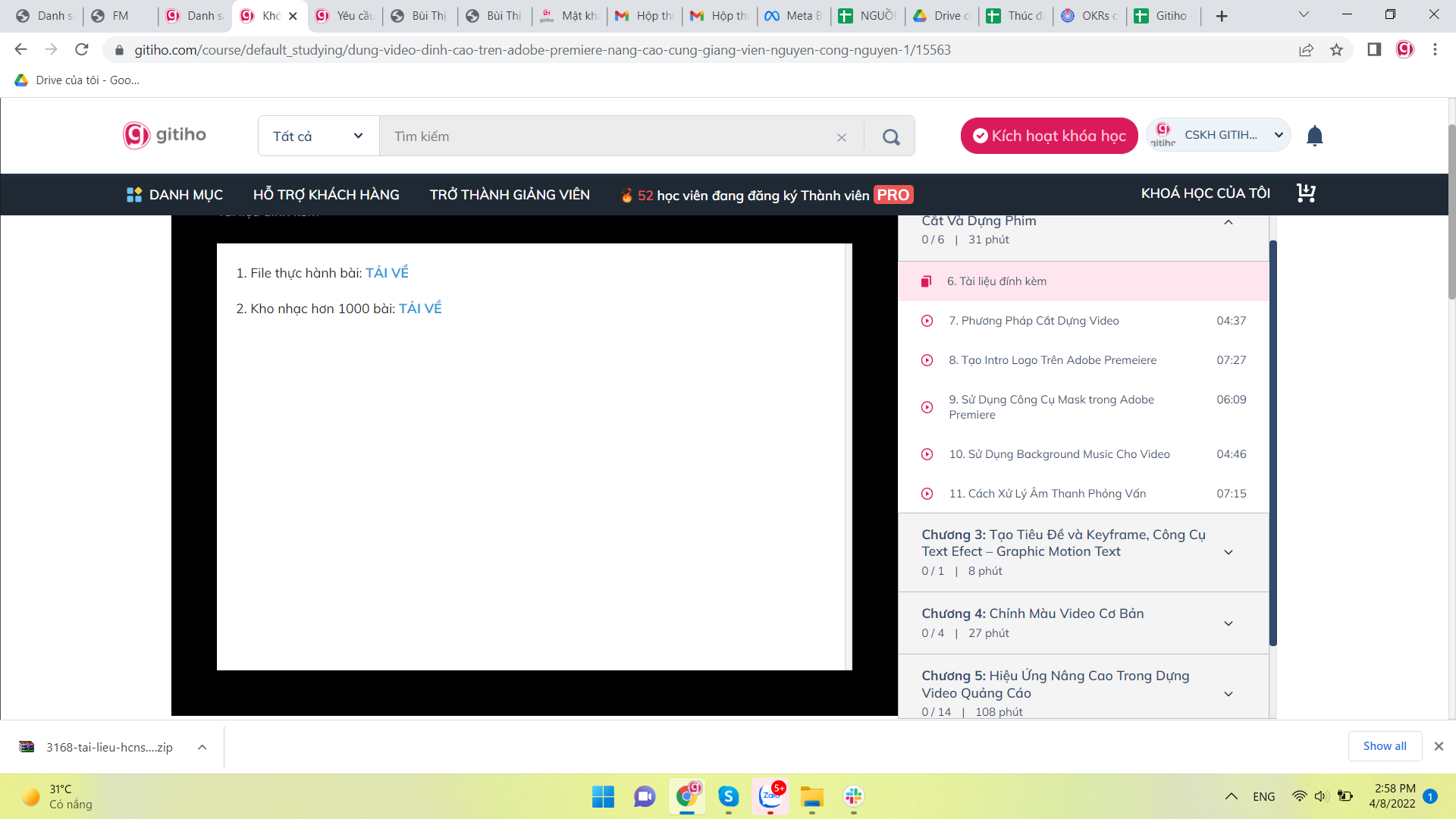Switch to the Yêu cầu browser tab
The width and height of the screenshot is (1456, 819).
tap(345, 16)
